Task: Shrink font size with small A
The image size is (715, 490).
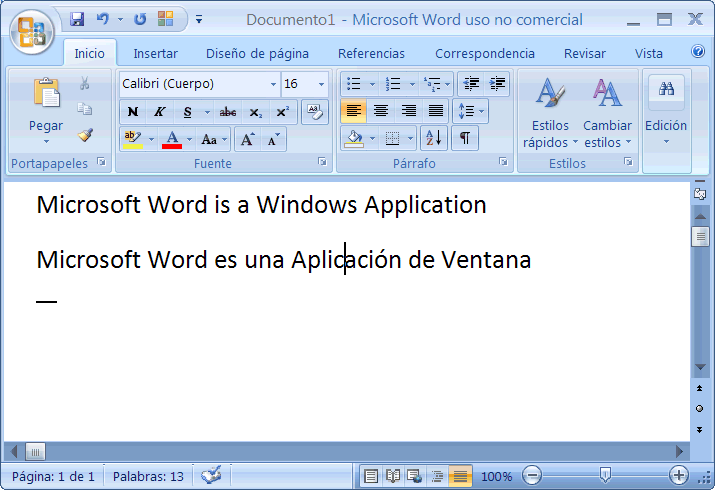Action: point(273,139)
